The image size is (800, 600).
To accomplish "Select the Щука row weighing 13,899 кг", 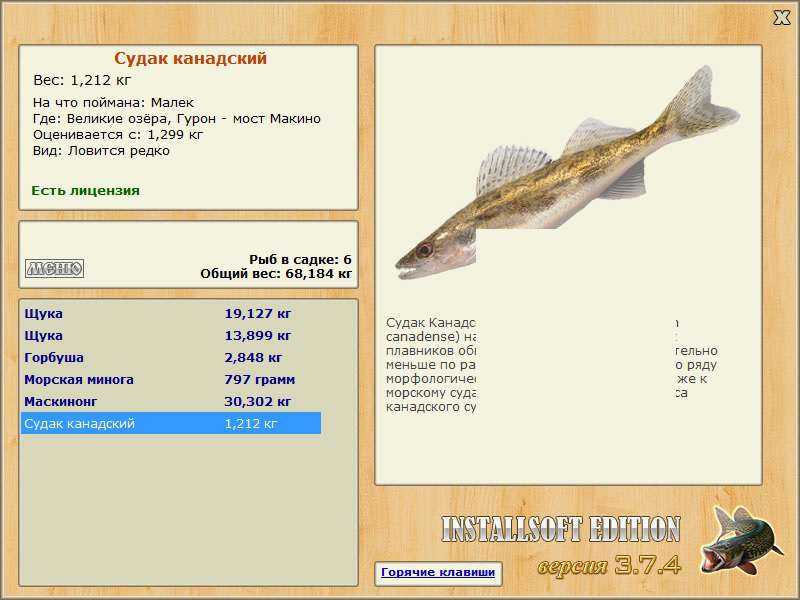I will point(171,335).
